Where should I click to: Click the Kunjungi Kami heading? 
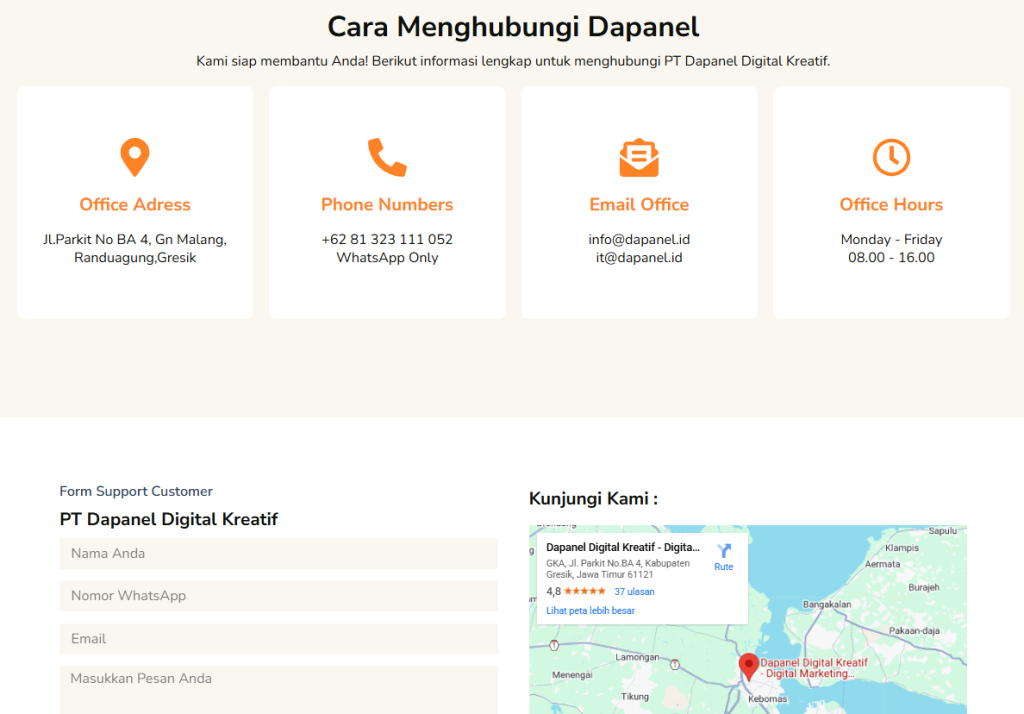[593, 498]
